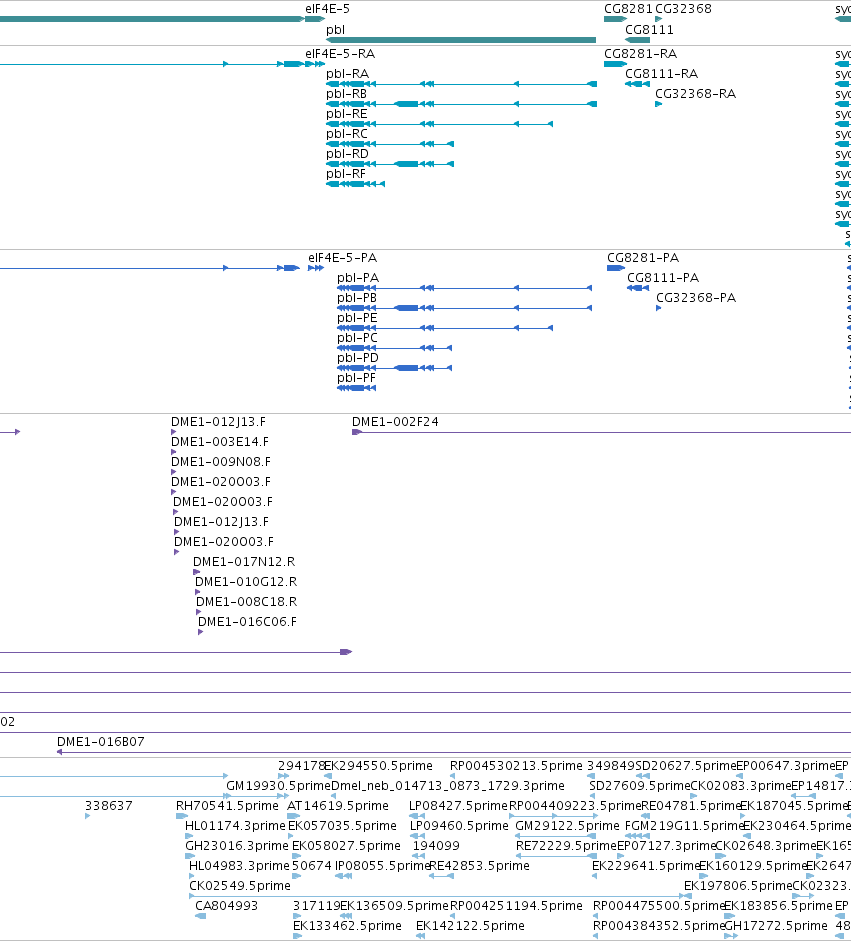The height and width of the screenshot is (941, 851).
Task: Click the pbl-RD transcript label
Action: [x=347, y=154]
